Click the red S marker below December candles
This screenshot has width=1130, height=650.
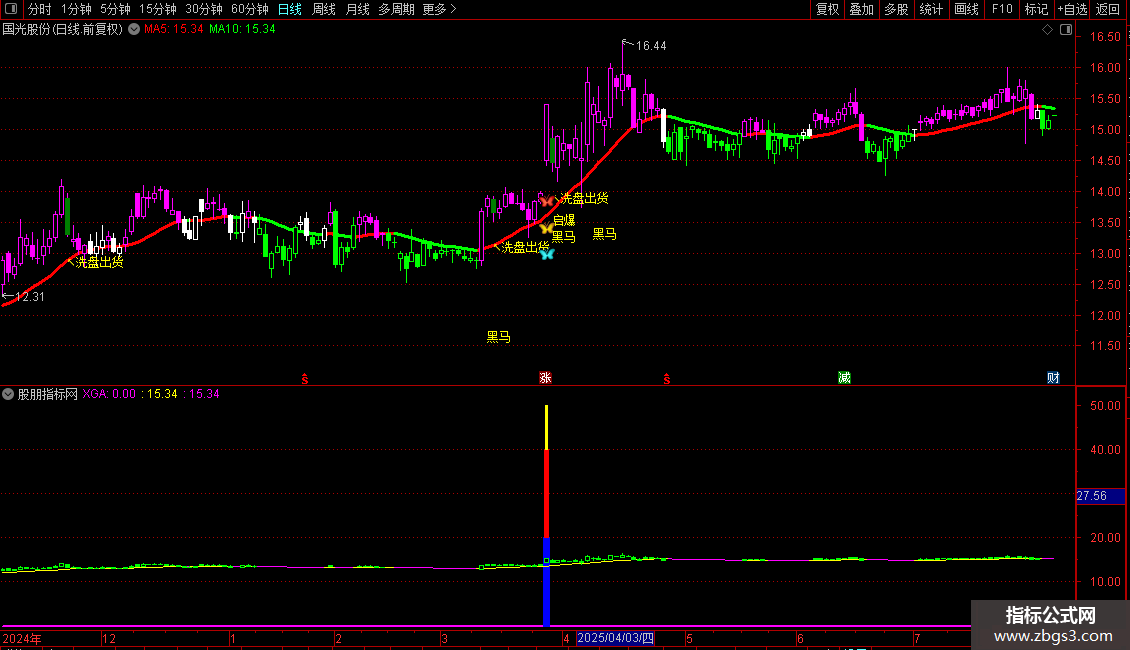(305, 379)
